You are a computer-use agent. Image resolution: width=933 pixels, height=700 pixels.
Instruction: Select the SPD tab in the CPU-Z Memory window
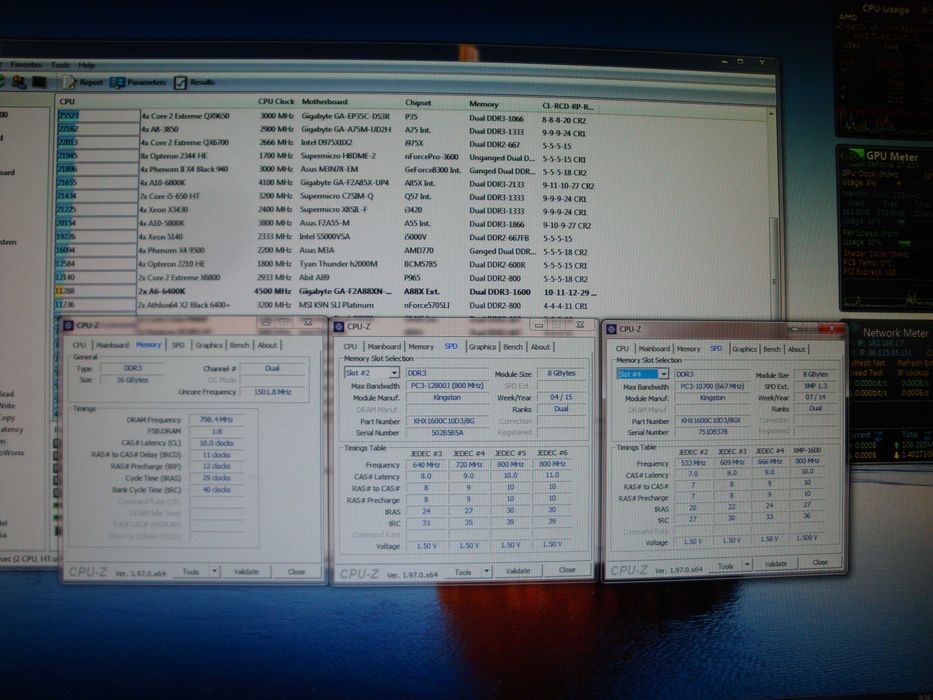178,345
